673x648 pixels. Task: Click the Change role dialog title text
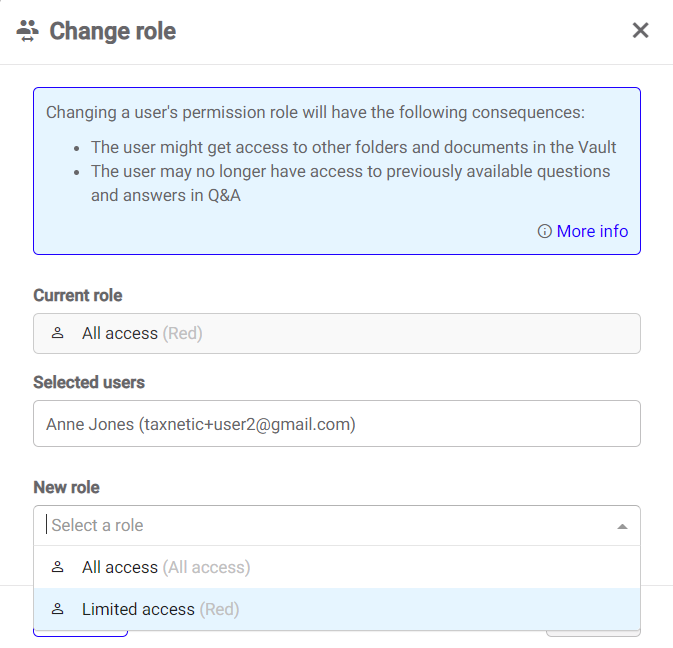click(x=112, y=31)
